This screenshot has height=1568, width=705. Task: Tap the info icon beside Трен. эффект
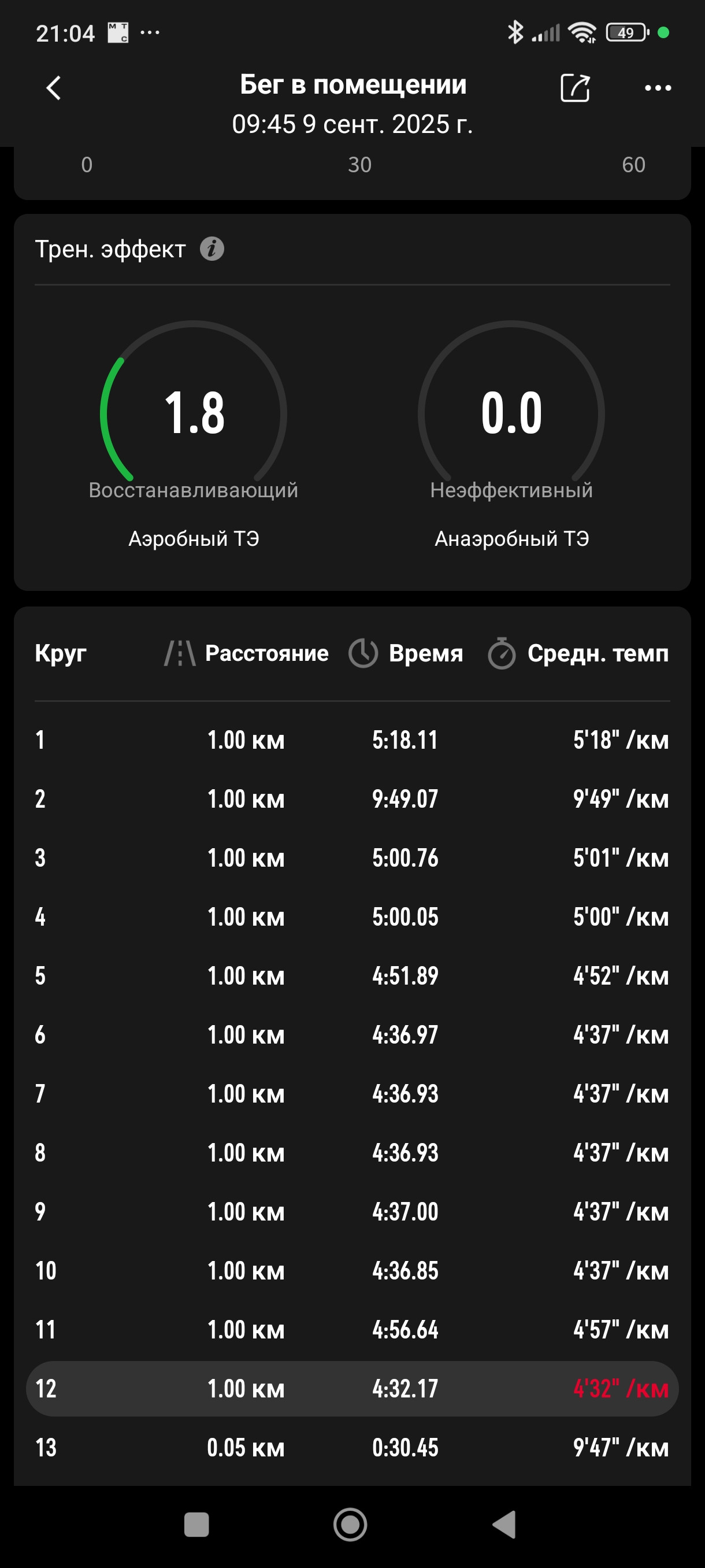[x=211, y=249]
